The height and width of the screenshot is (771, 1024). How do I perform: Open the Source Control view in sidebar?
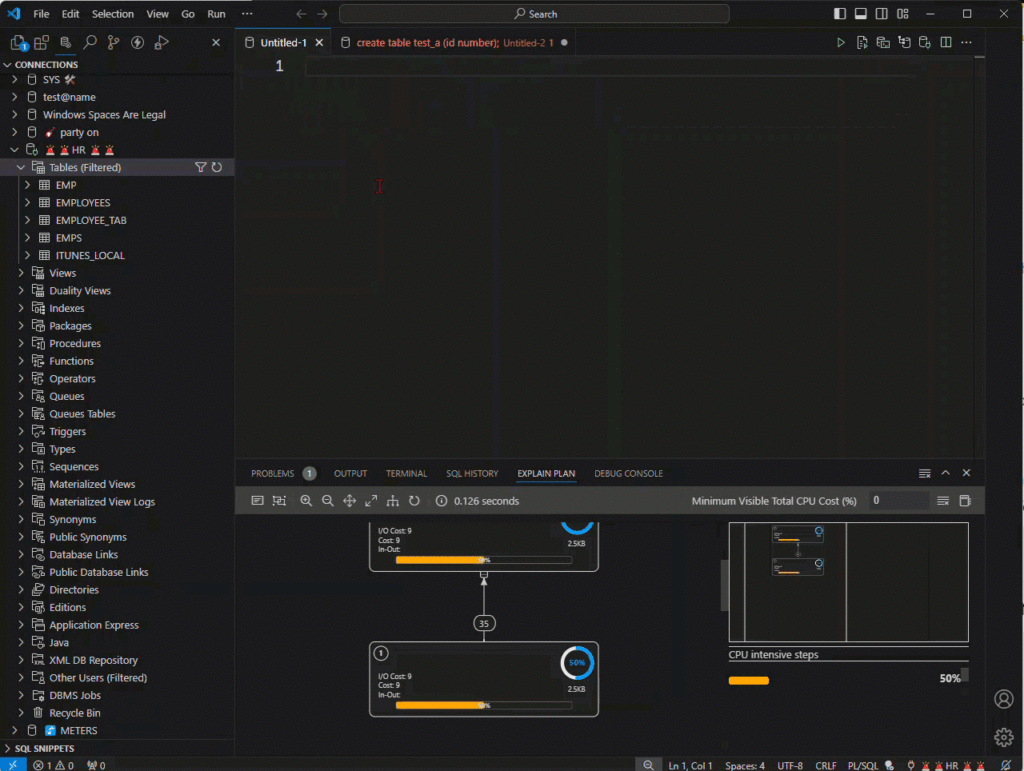(x=113, y=43)
